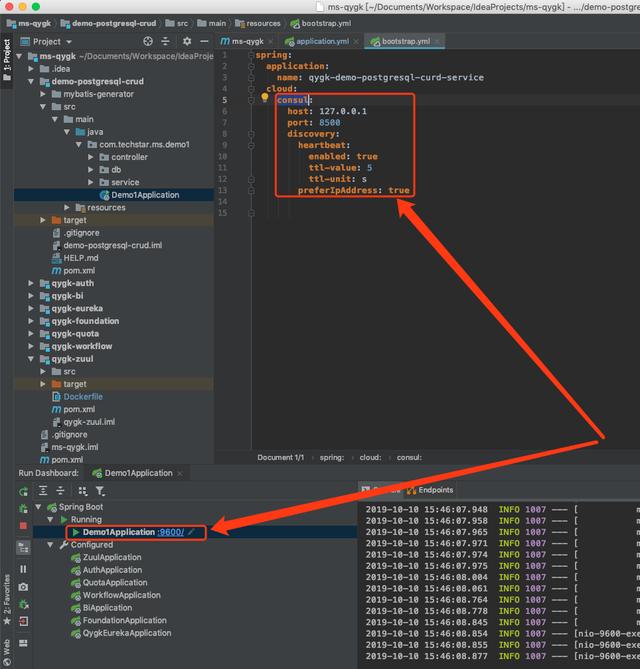Click the resources breadcrumb
This screenshot has width=640, height=669.
pos(258,23)
